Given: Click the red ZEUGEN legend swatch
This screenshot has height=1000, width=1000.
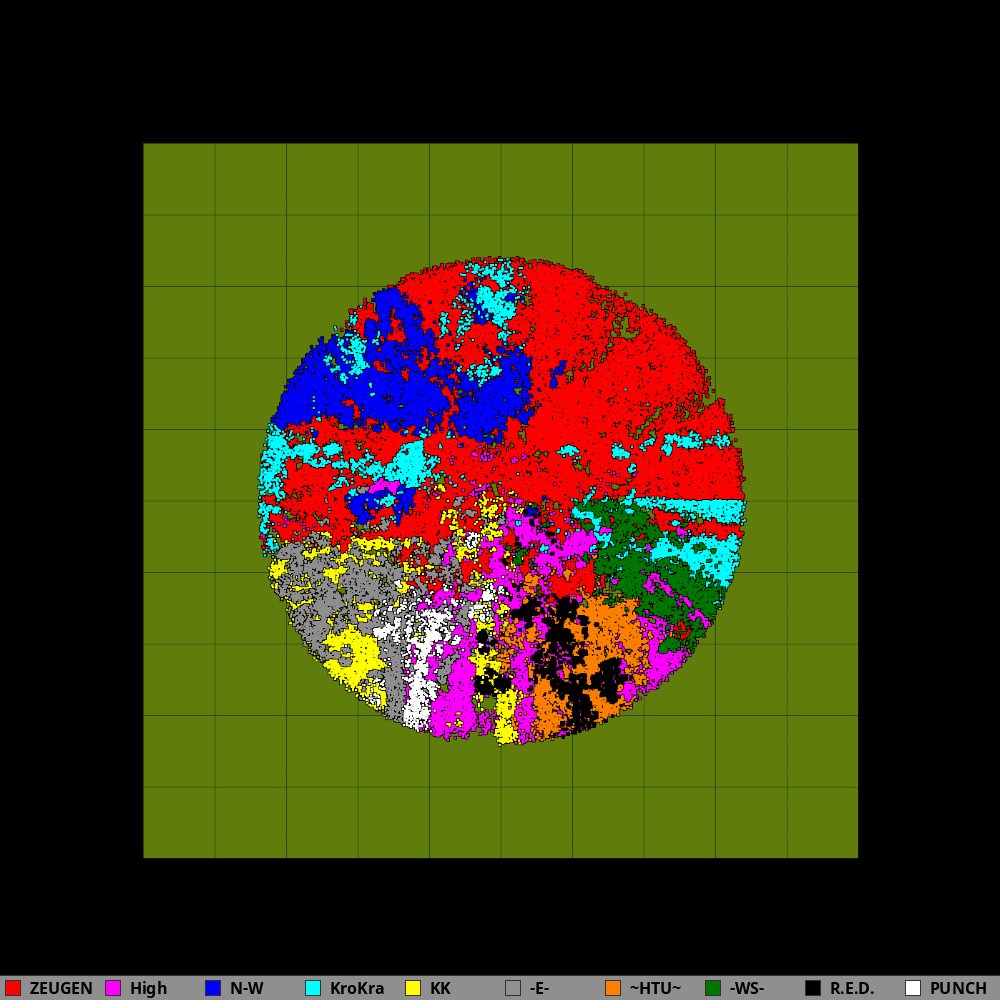Looking at the screenshot, I should [13, 988].
